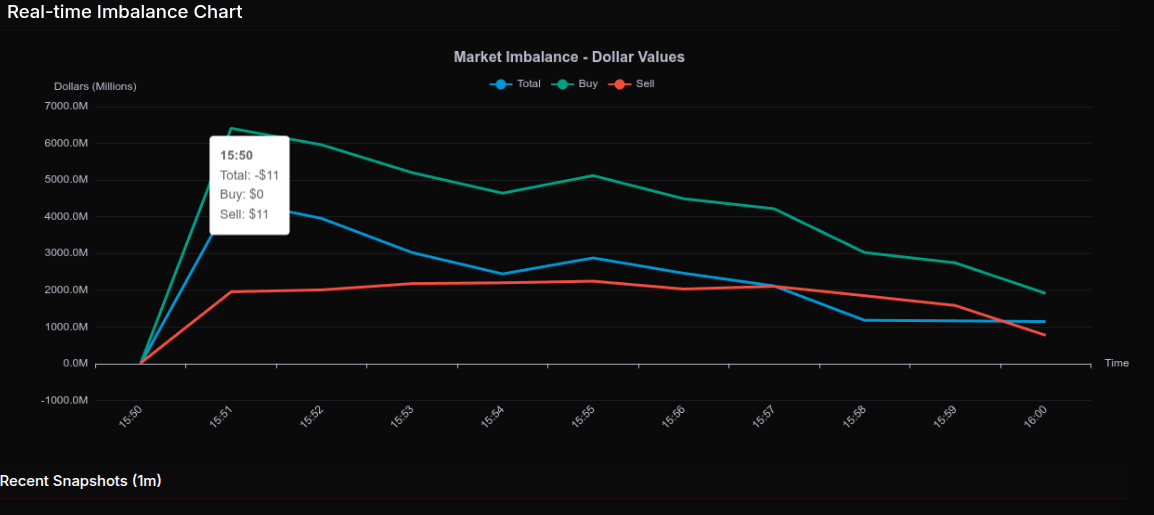
Task: Click the Sell line endpoint at 16:00
Action: tap(1045, 335)
